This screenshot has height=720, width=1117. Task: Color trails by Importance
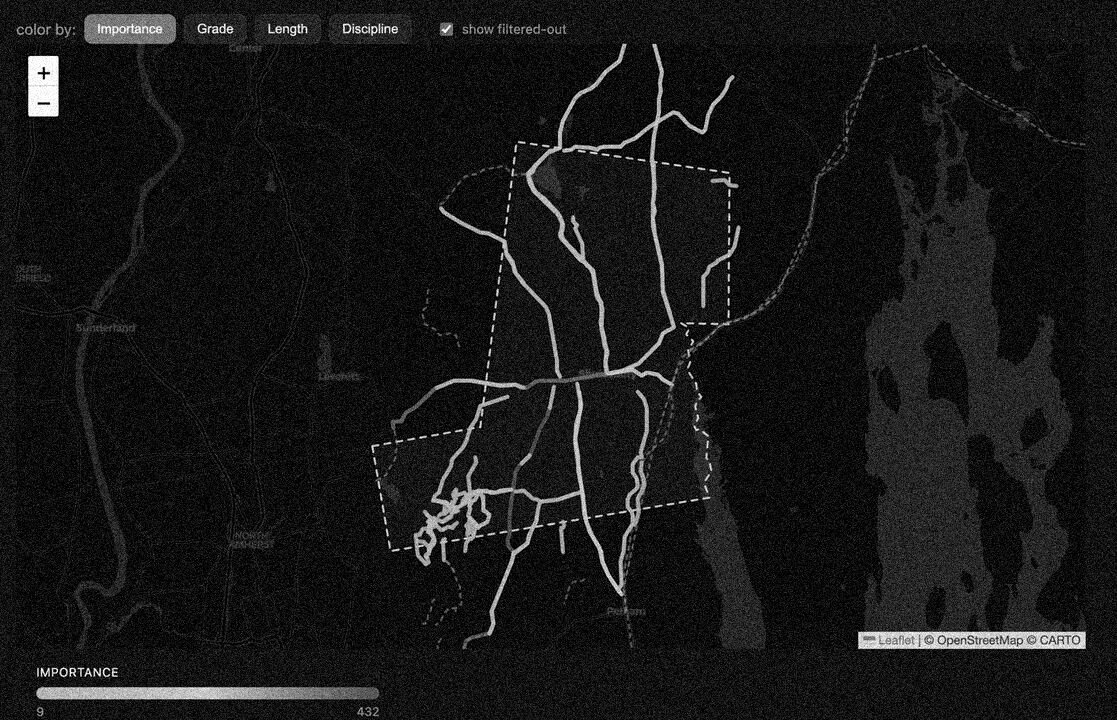click(x=130, y=29)
